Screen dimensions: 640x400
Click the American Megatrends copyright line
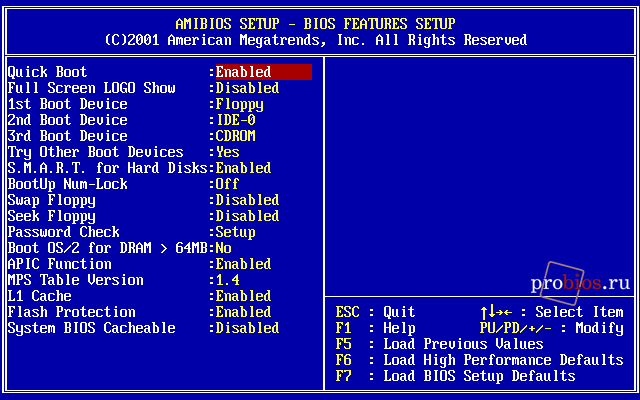(x=316, y=40)
